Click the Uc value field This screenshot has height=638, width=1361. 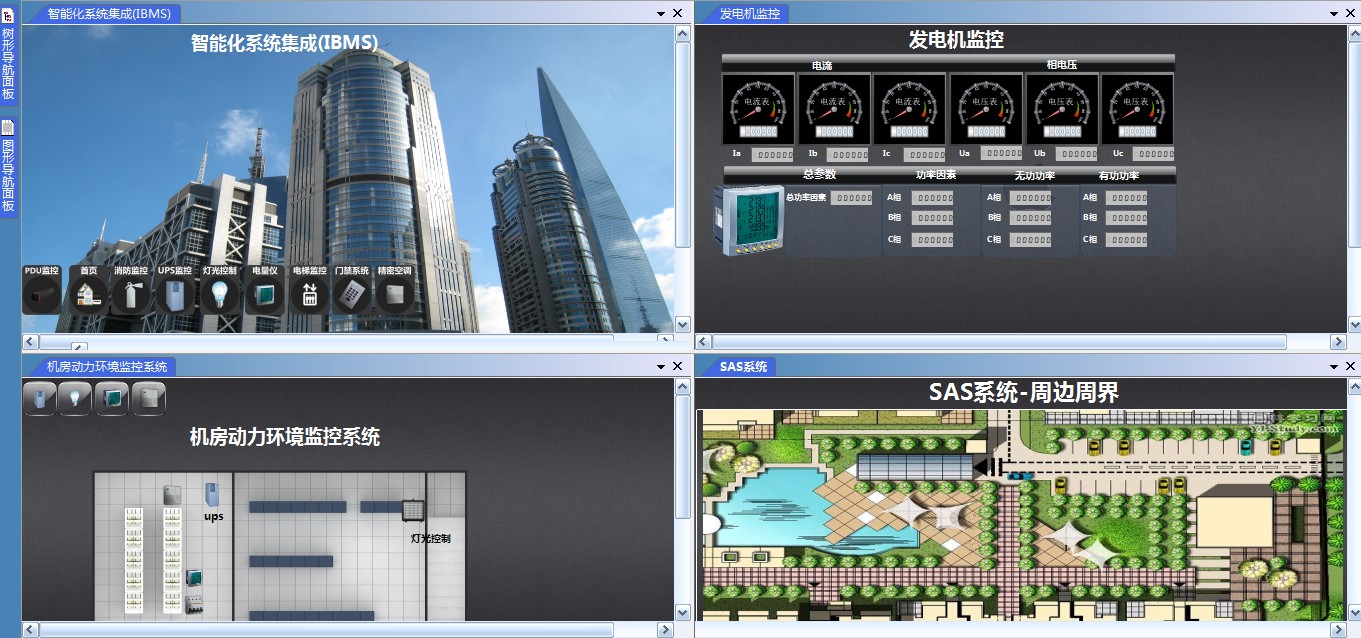point(1153,154)
